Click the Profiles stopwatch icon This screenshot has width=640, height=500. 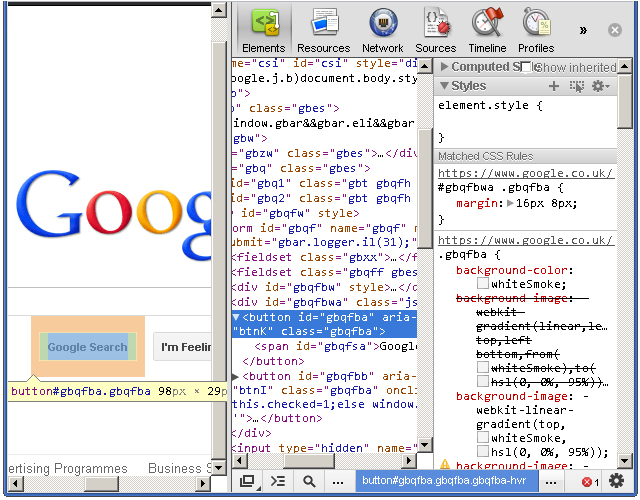(536, 22)
